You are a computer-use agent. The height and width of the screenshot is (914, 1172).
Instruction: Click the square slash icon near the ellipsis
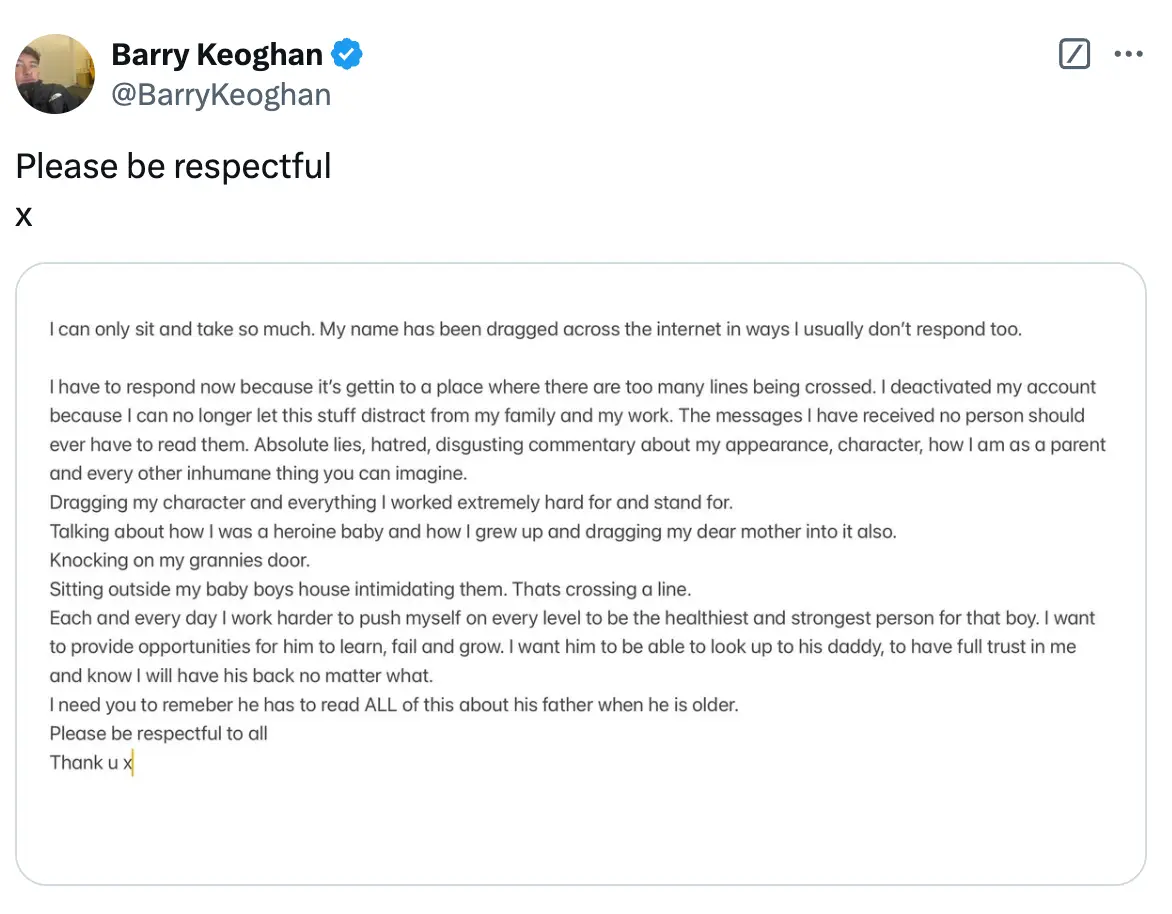tap(1074, 53)
